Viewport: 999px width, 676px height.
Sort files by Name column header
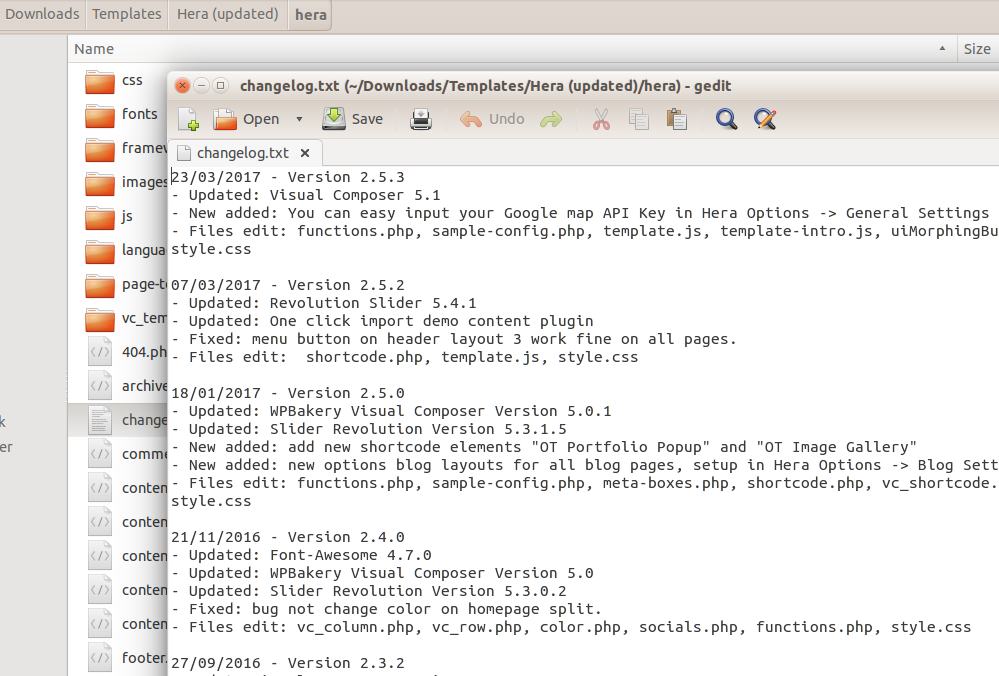click(x=94, y=49)
